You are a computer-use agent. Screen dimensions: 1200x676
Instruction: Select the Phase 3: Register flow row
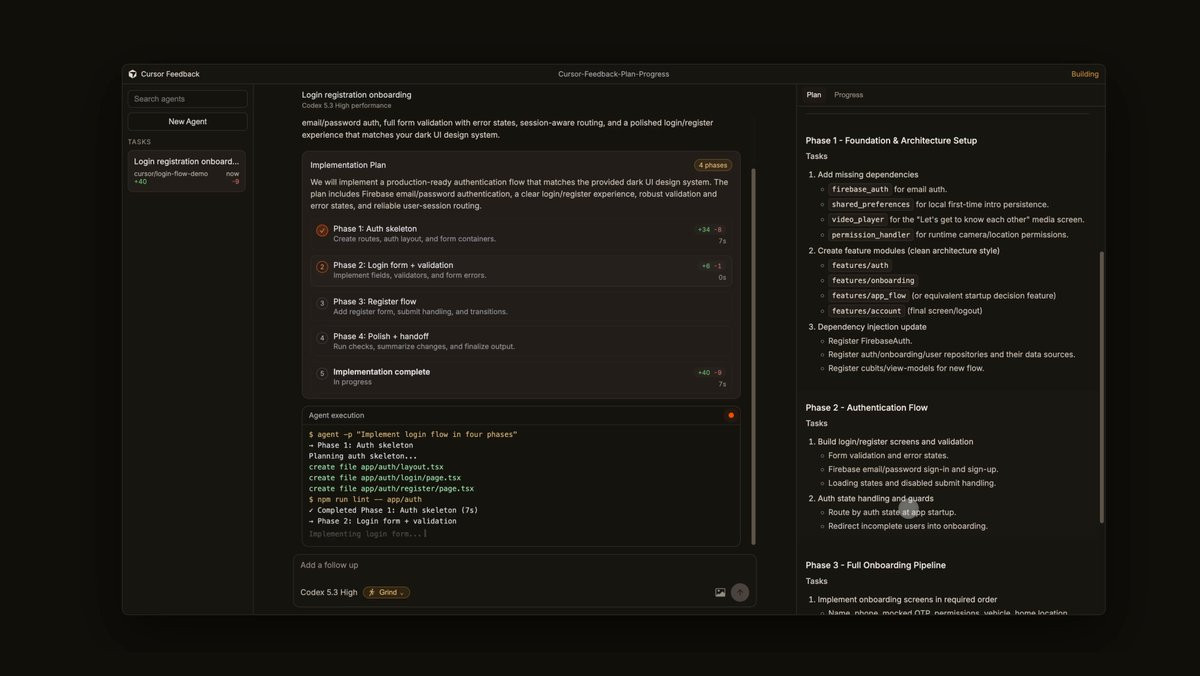521,306
